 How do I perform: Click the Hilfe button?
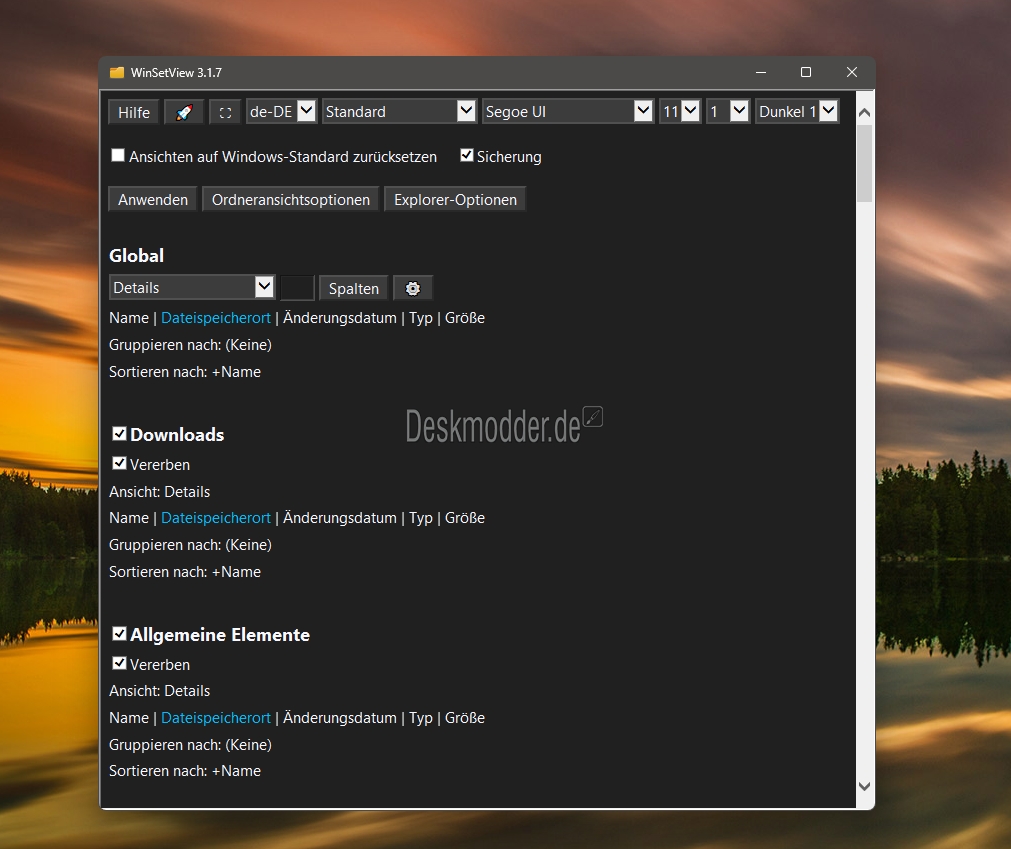pos(134,112)
